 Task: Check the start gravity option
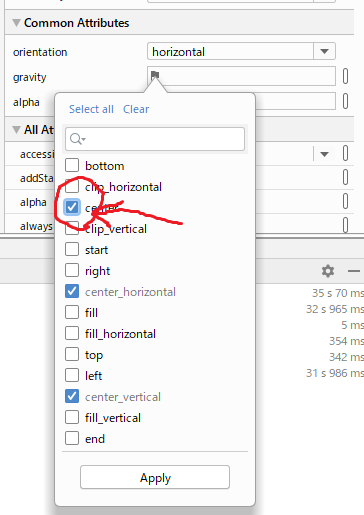(x=72, y=249)
